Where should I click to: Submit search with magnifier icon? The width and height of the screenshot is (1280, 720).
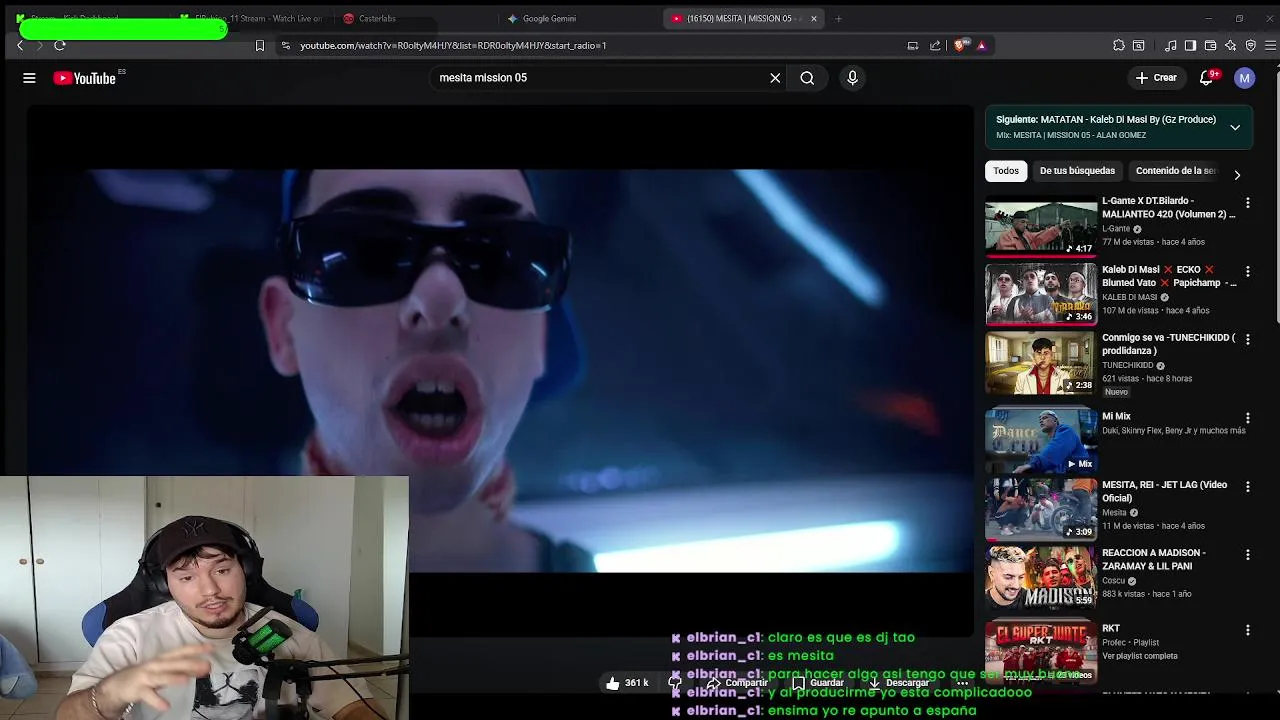point(807,78)
